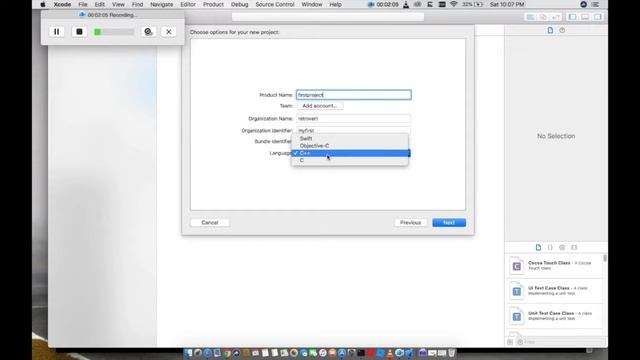
Task: Open the File menu
Action: (83, 4)
